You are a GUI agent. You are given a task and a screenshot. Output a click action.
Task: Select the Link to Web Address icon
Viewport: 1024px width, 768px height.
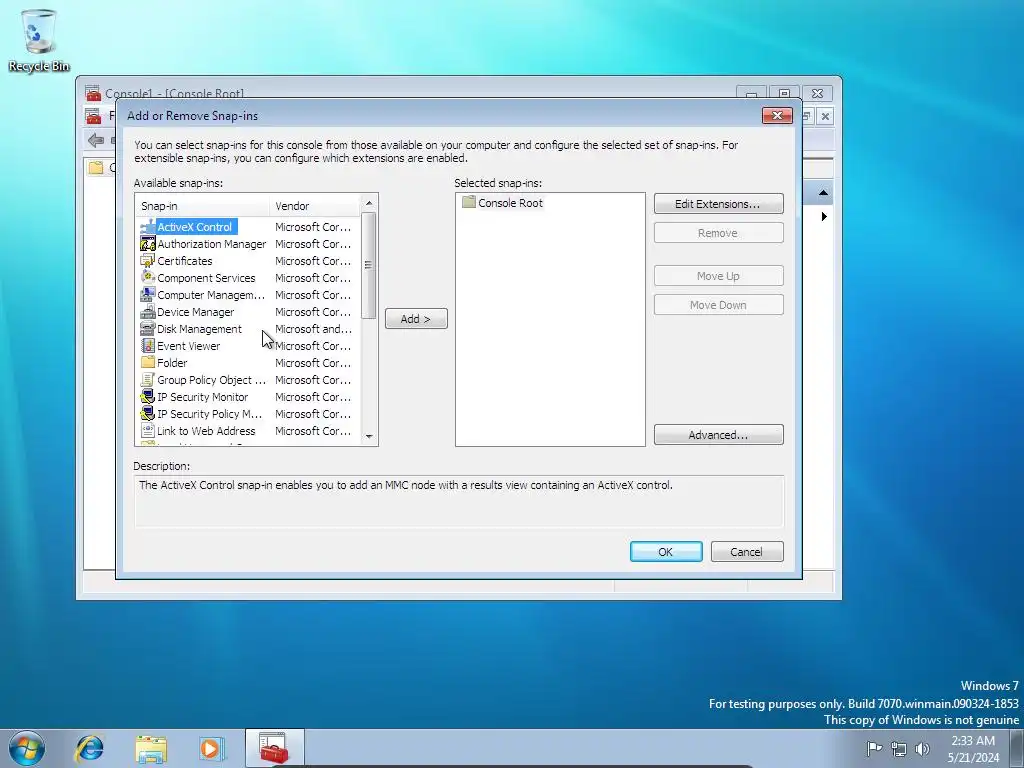(x=148, y=430)
